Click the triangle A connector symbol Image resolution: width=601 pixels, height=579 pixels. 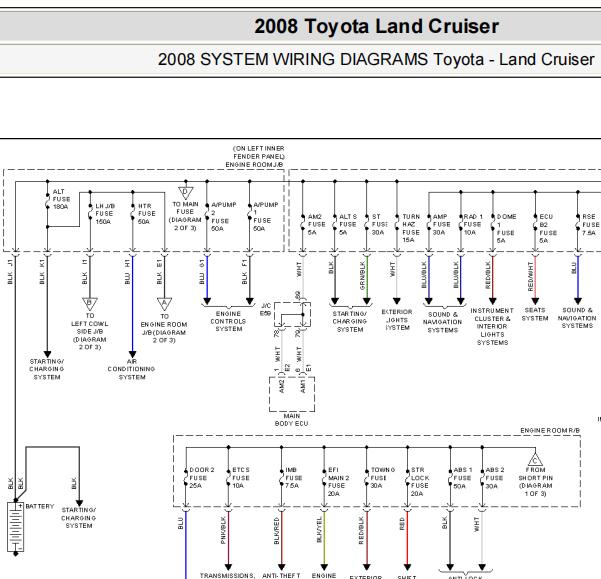pos(164,304)
